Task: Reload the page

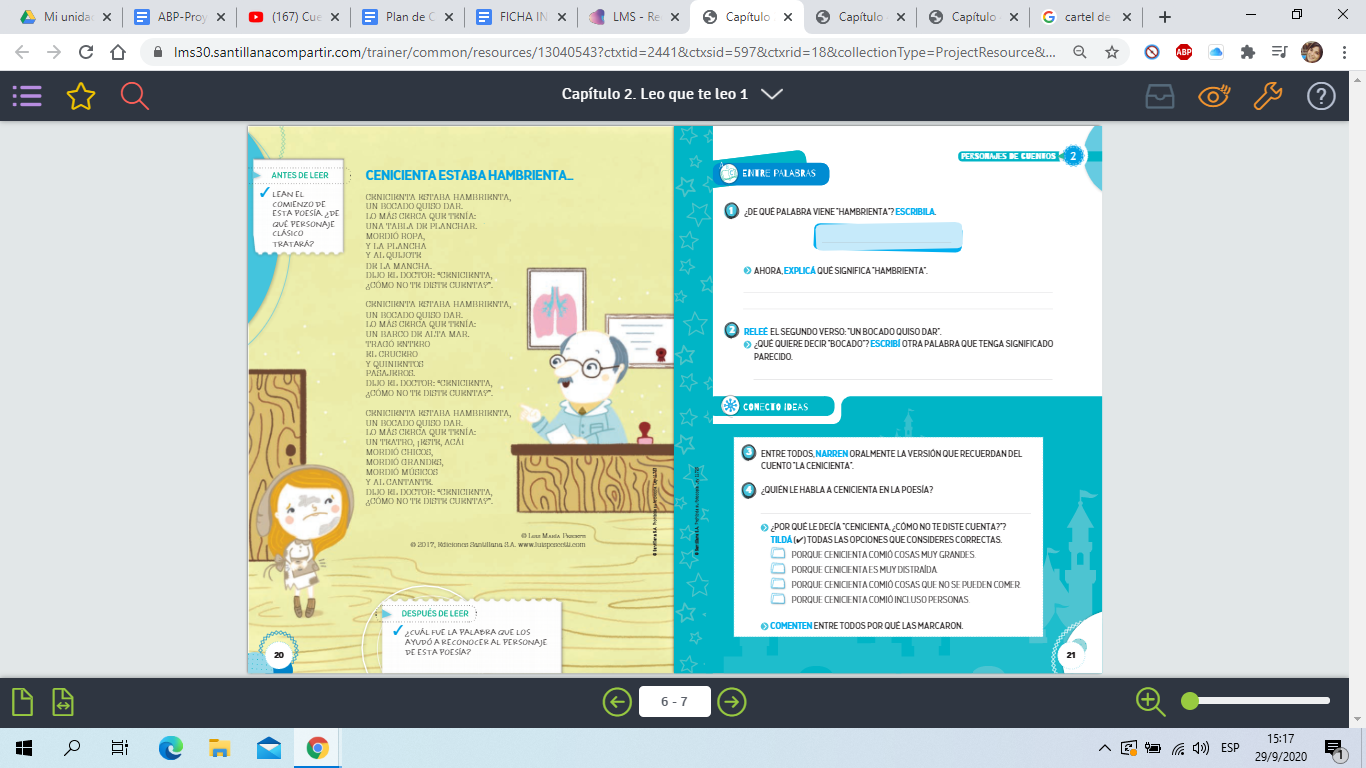Action: [86, 53]
